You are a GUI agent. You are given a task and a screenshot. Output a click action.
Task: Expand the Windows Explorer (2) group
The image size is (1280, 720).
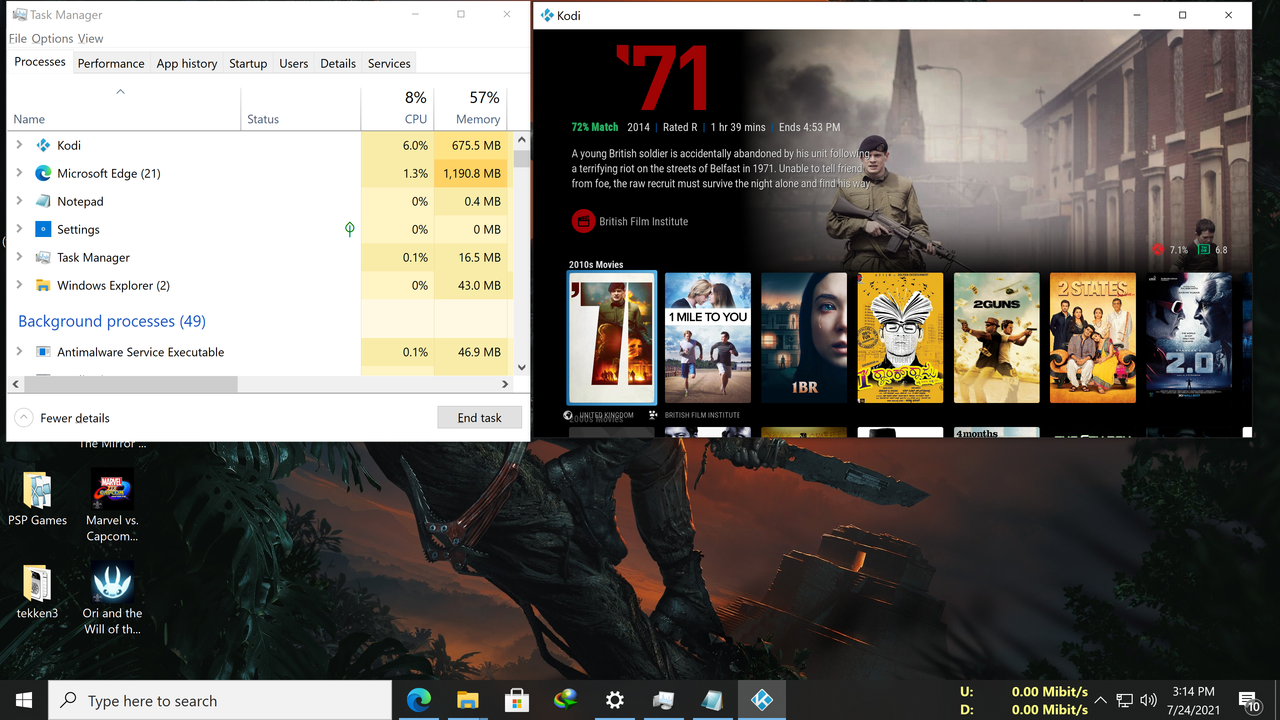[x=19, y=285]
